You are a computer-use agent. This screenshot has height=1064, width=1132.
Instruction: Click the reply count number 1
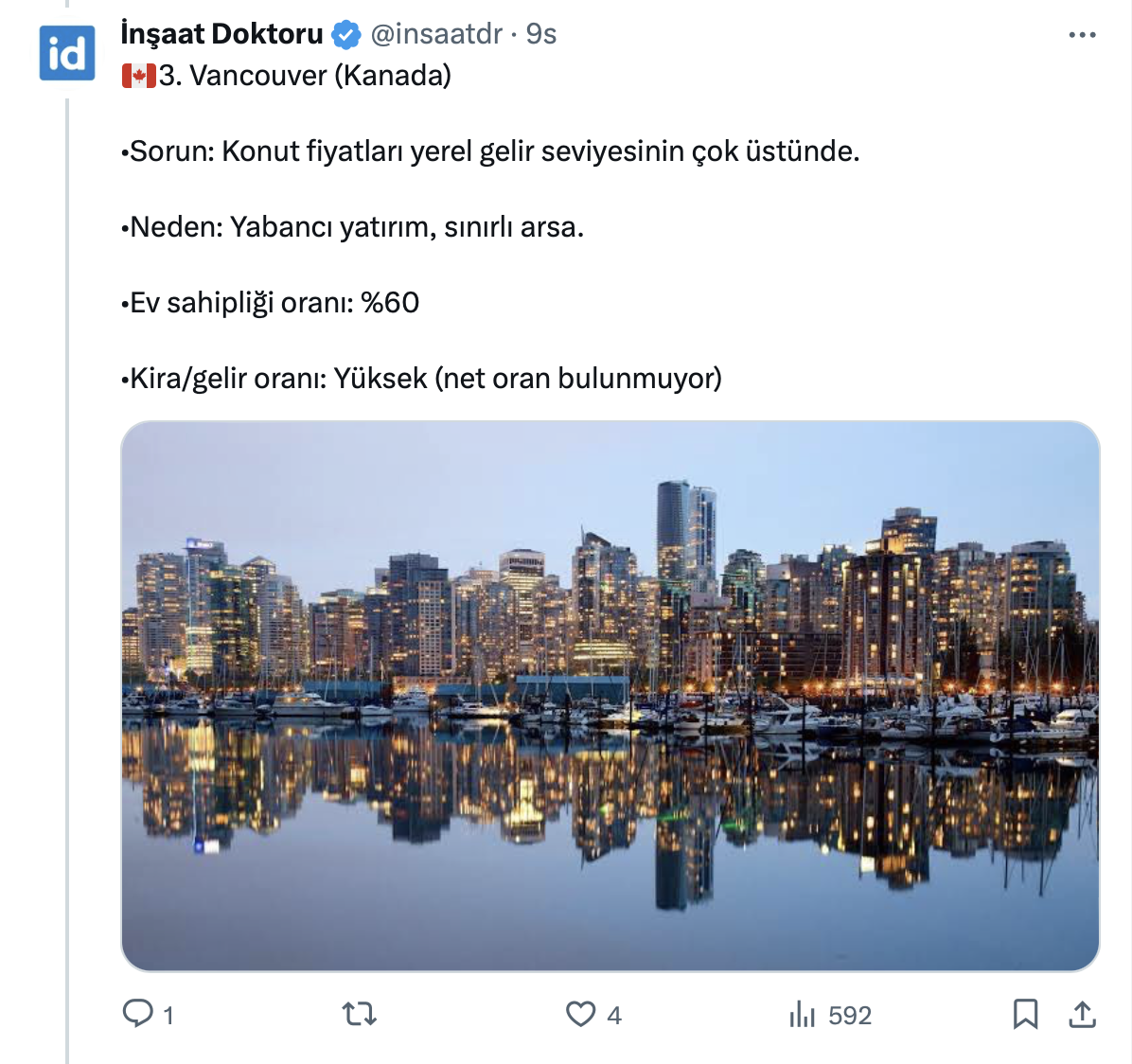click(x=168, y=1016)
